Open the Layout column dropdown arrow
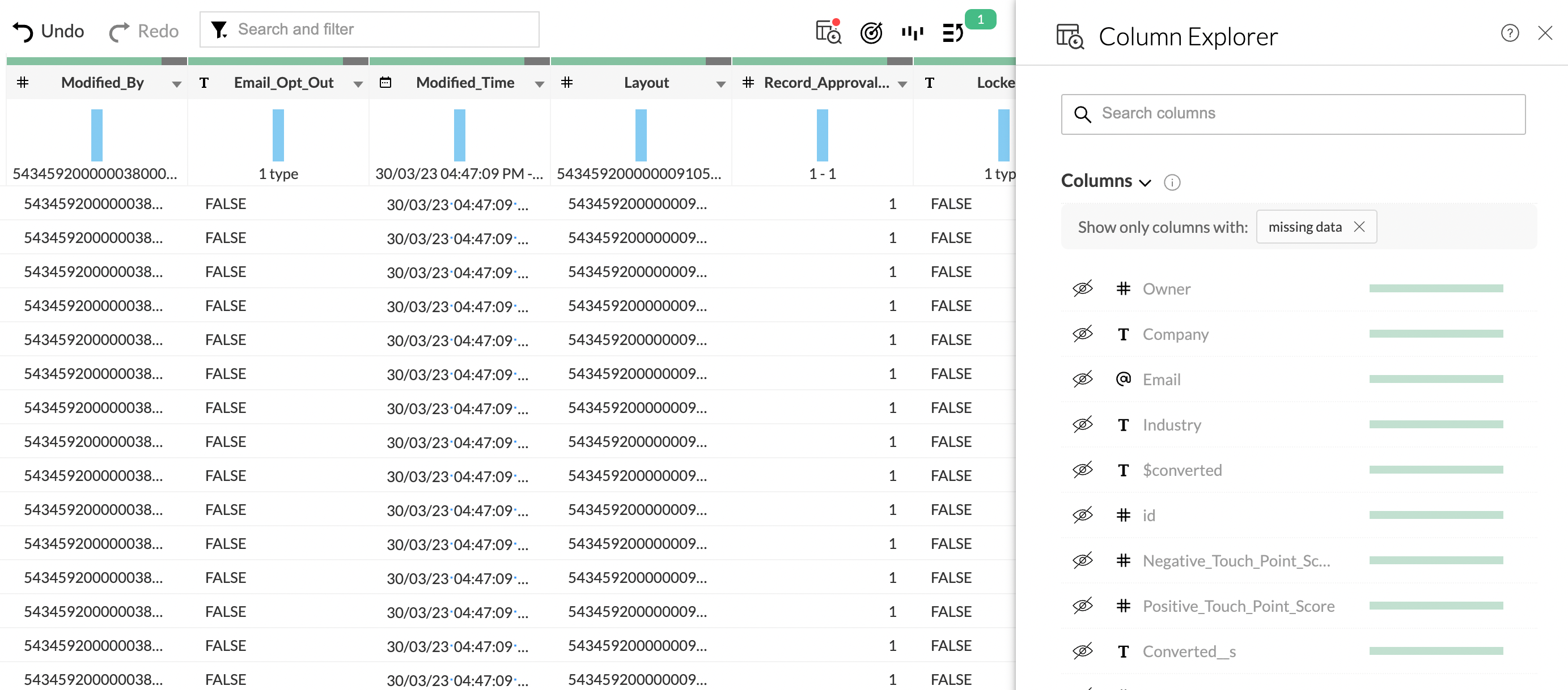This screenshot has width=1568, height=690. pyautogui.click(x=721, y=84)
